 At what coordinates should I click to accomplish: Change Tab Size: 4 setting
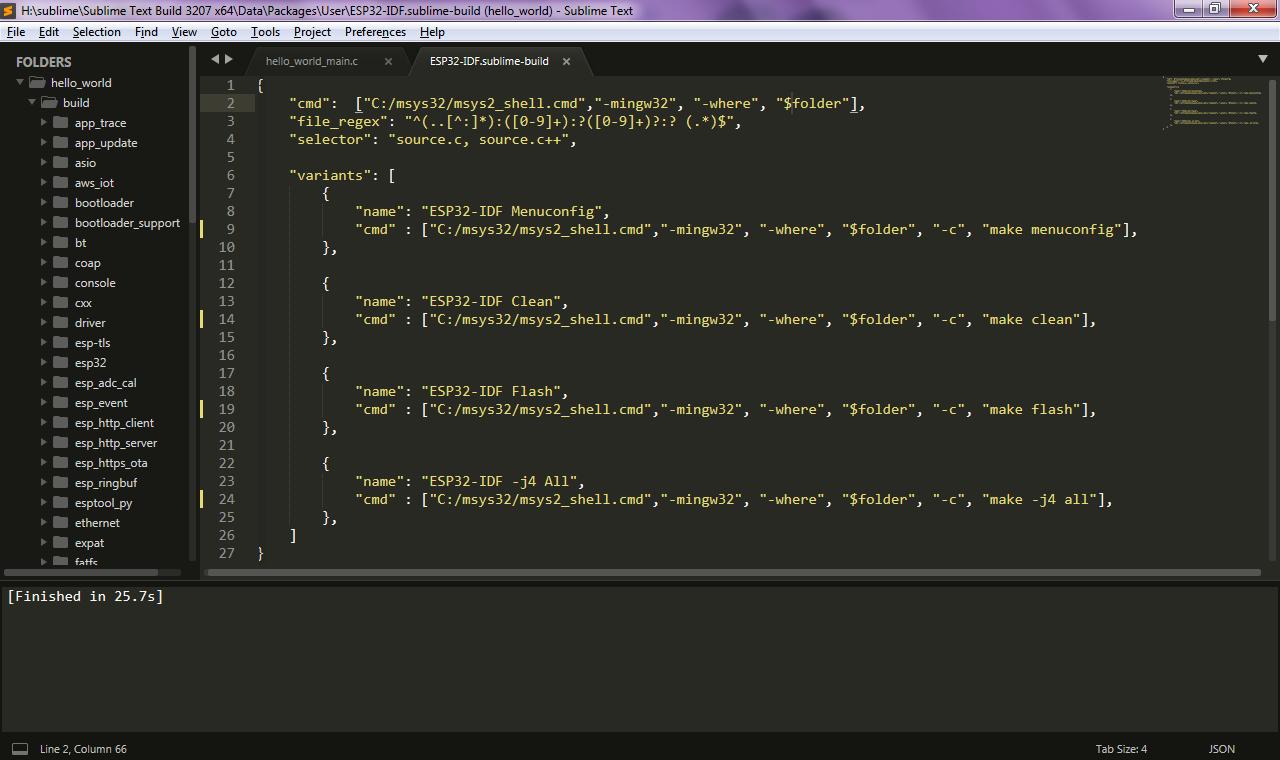tap(1121, 749)
